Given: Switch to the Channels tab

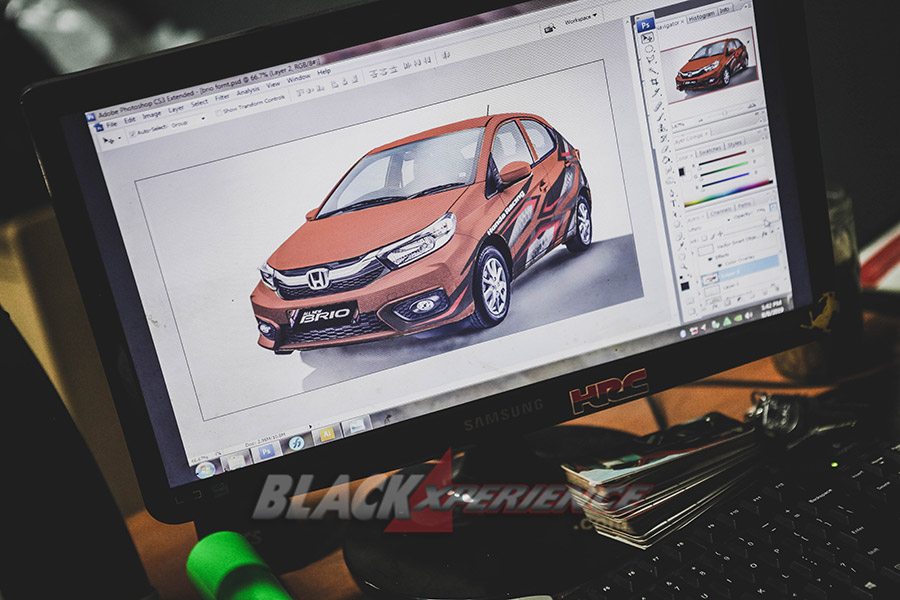Looking at the screenshot, I should (x=720, y=212).
